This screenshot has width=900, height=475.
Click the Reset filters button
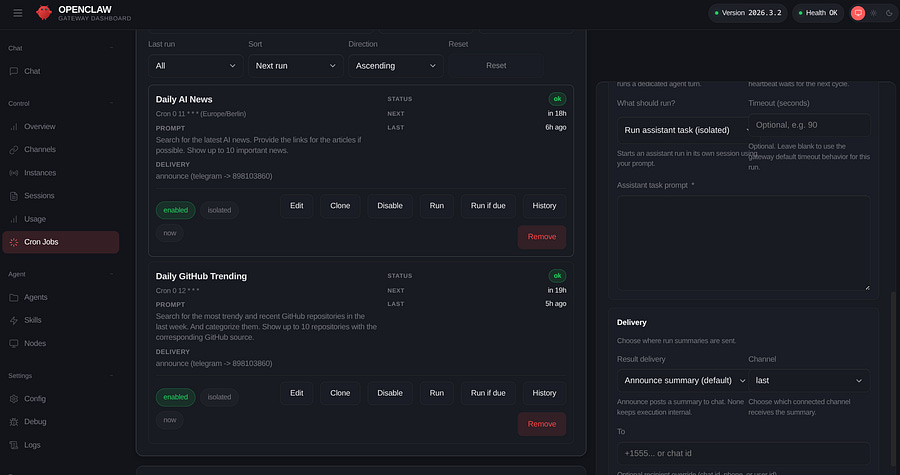tap(496, 66)
